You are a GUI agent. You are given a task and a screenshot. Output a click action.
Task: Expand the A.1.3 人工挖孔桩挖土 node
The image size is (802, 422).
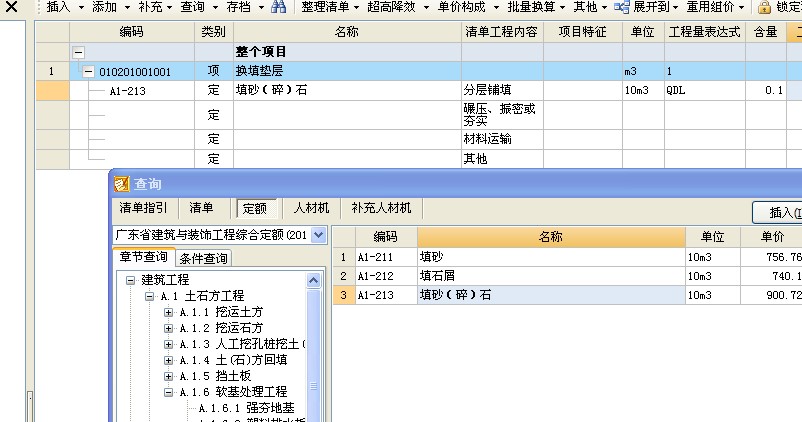coord(168,344)
